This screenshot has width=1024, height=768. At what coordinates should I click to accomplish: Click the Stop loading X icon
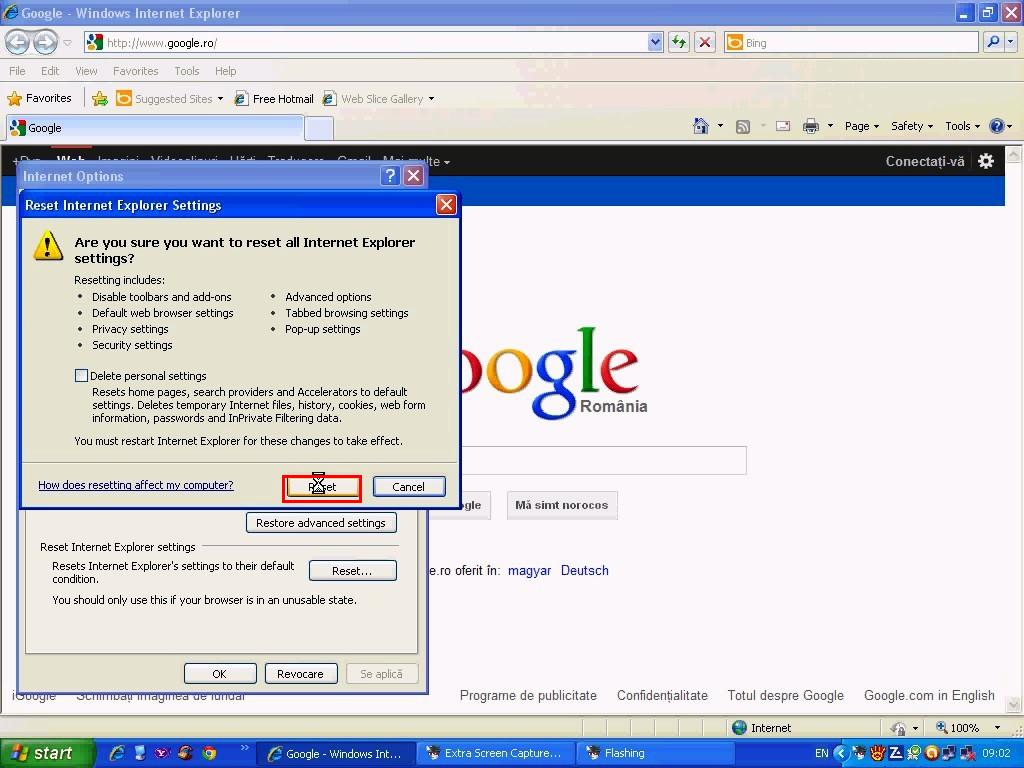pyautogui.click(x=705, y=42)
